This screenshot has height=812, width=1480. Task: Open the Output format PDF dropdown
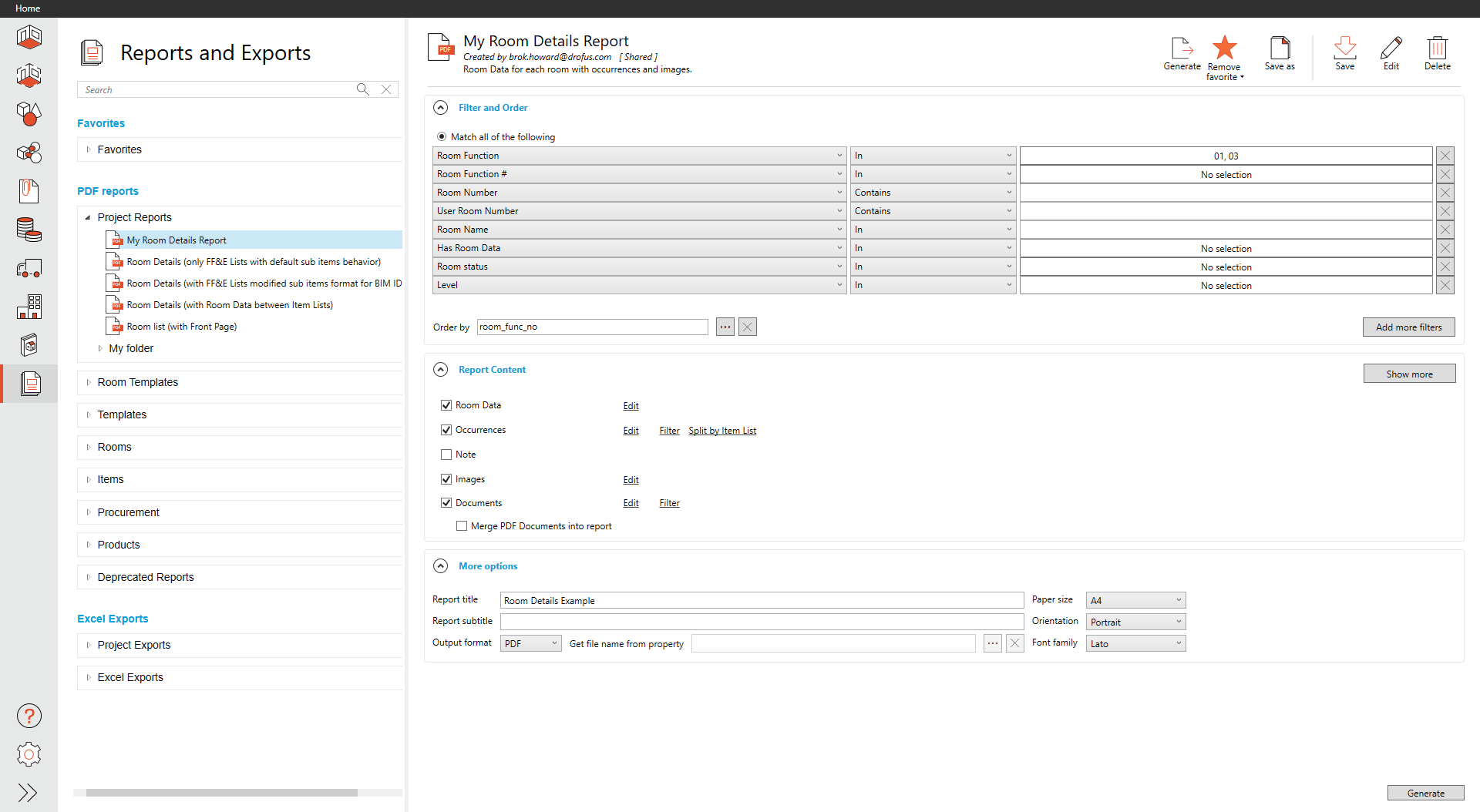[530, 643]
